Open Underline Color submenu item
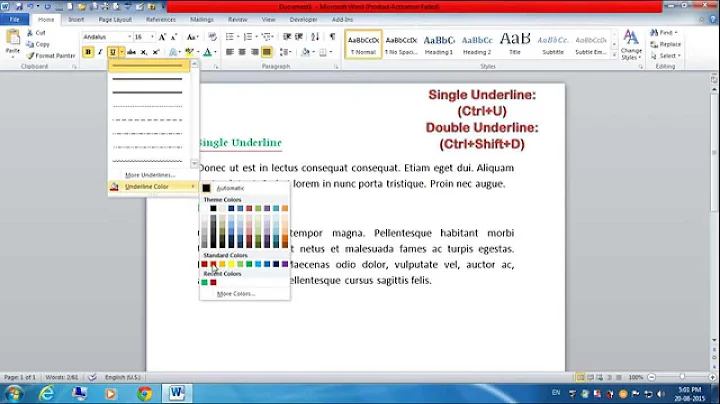This screenshot has width=720, height=404. (153, 186)
